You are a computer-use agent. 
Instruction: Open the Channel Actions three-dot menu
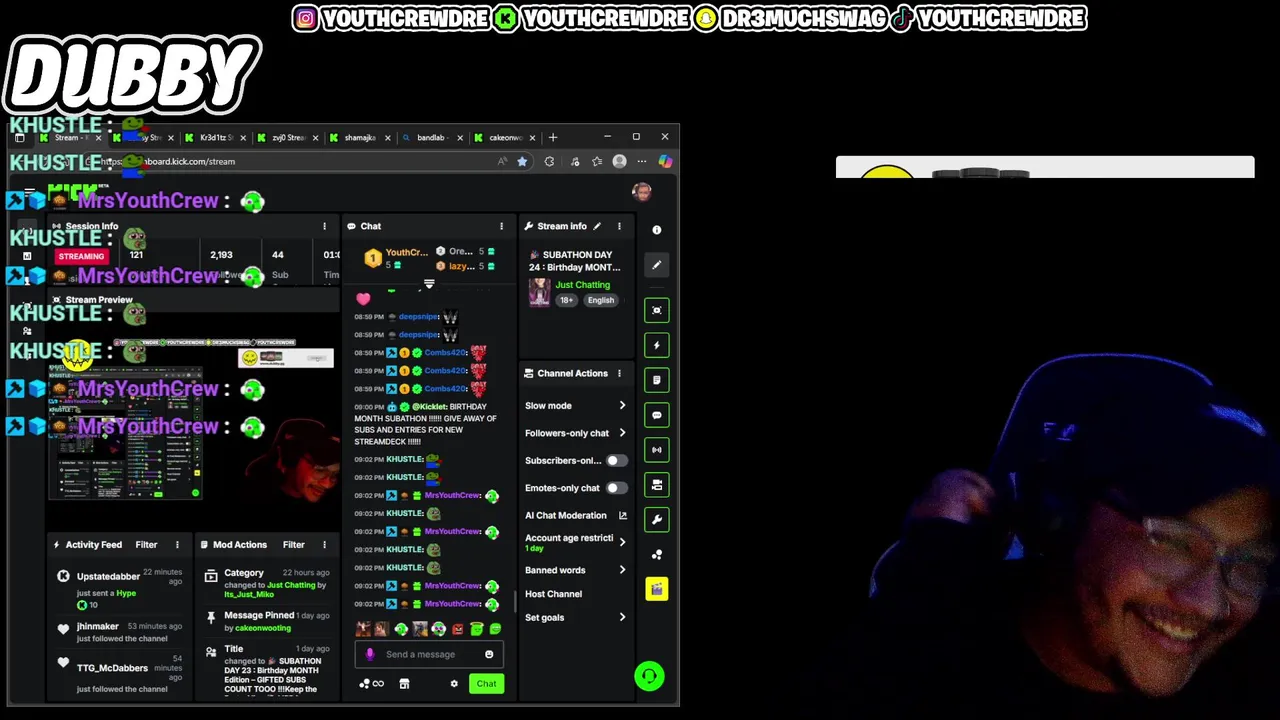tap(619, 373)
